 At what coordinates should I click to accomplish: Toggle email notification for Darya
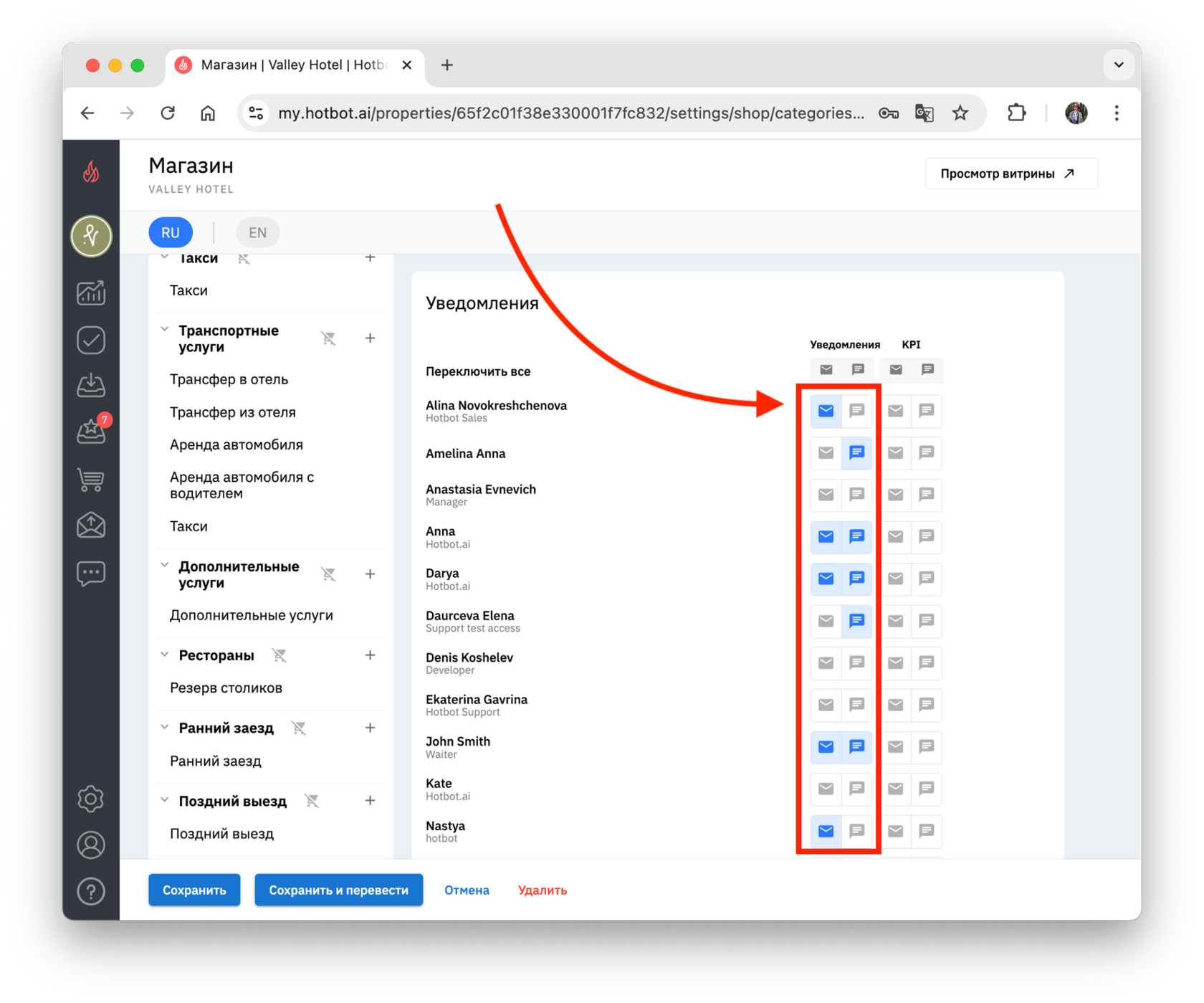coord(826,579)
